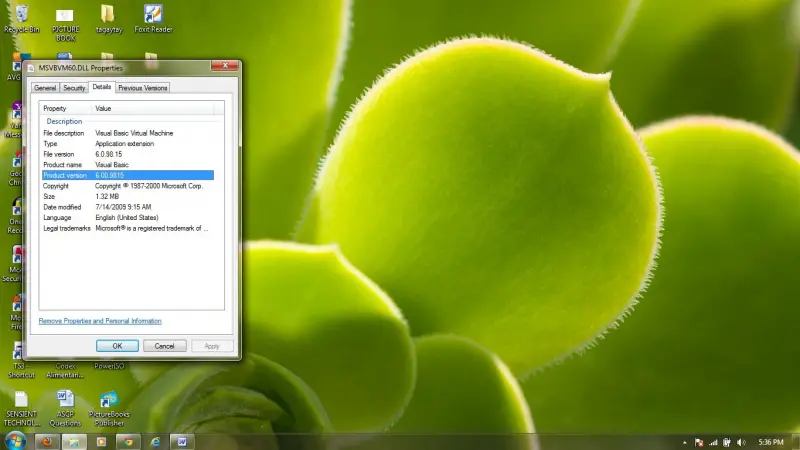Launch Foxit Reader desktop shortcut

click(153, 19)
